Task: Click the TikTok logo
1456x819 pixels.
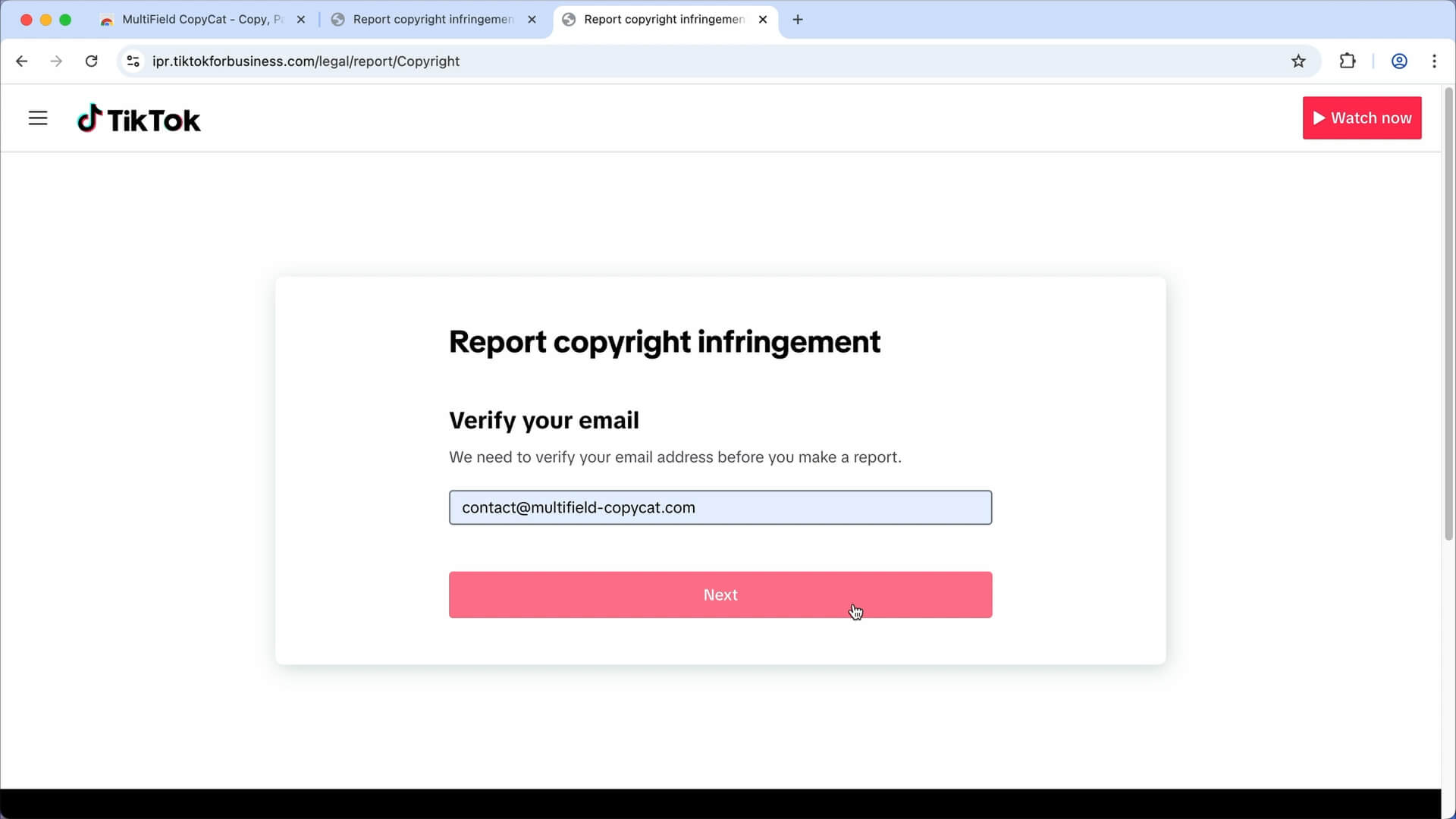Action: (139, 118)
